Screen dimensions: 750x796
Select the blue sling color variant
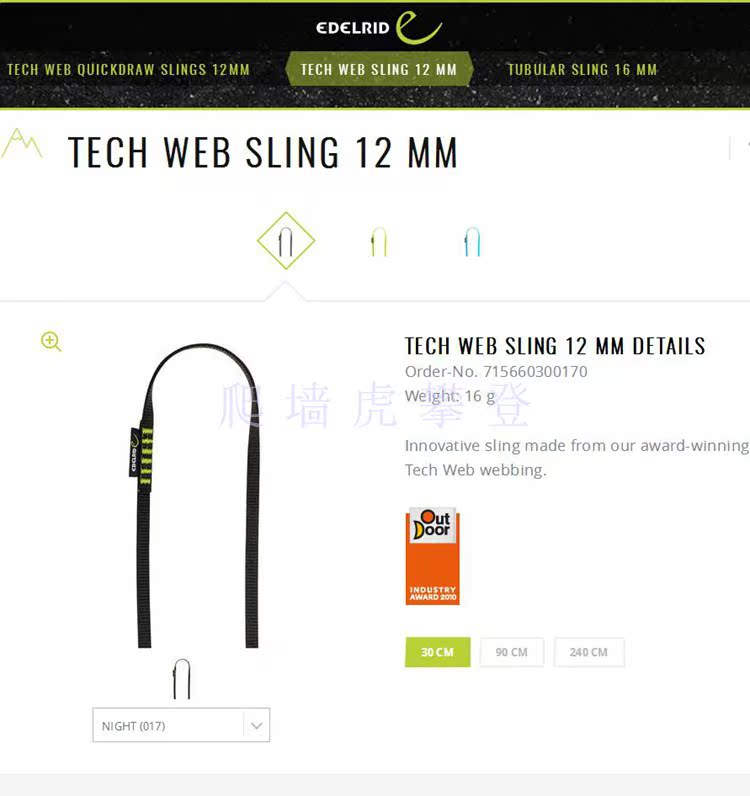[x=472, y=242]
